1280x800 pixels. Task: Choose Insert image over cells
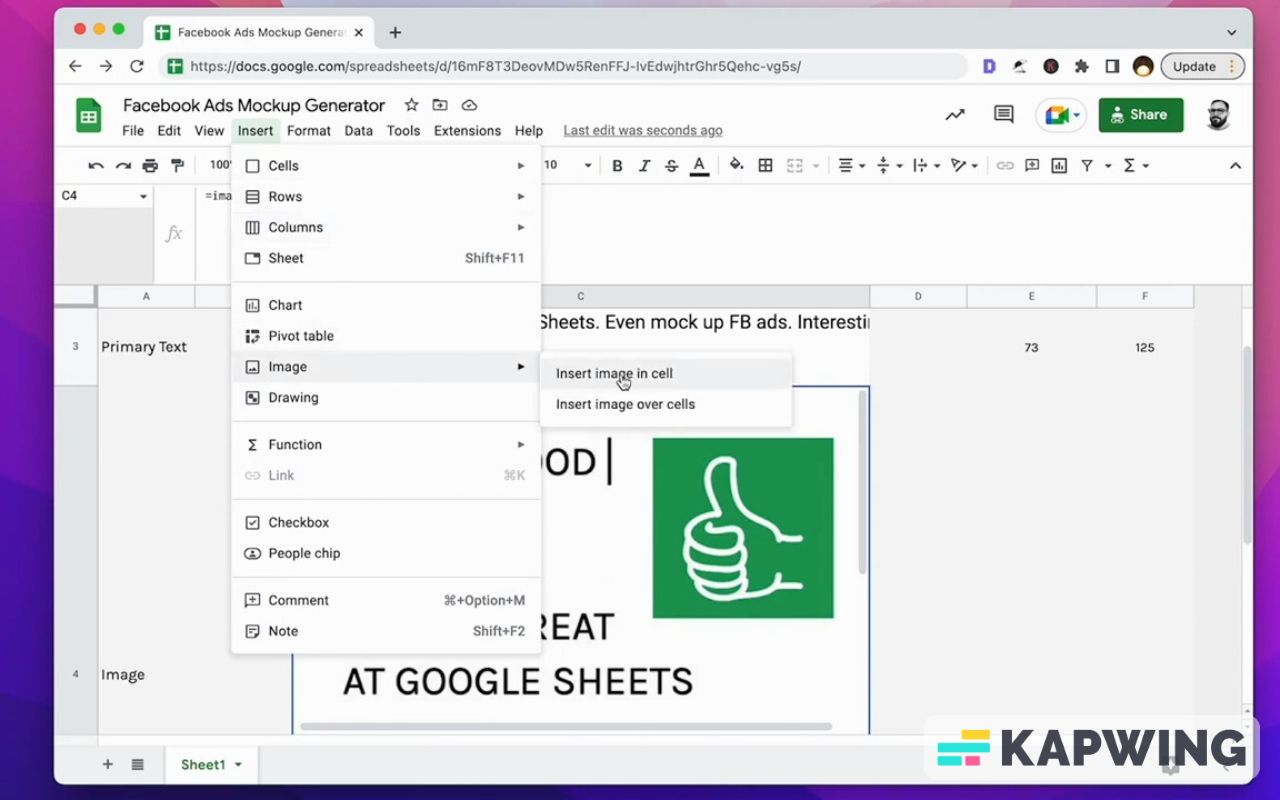[665, 404]
